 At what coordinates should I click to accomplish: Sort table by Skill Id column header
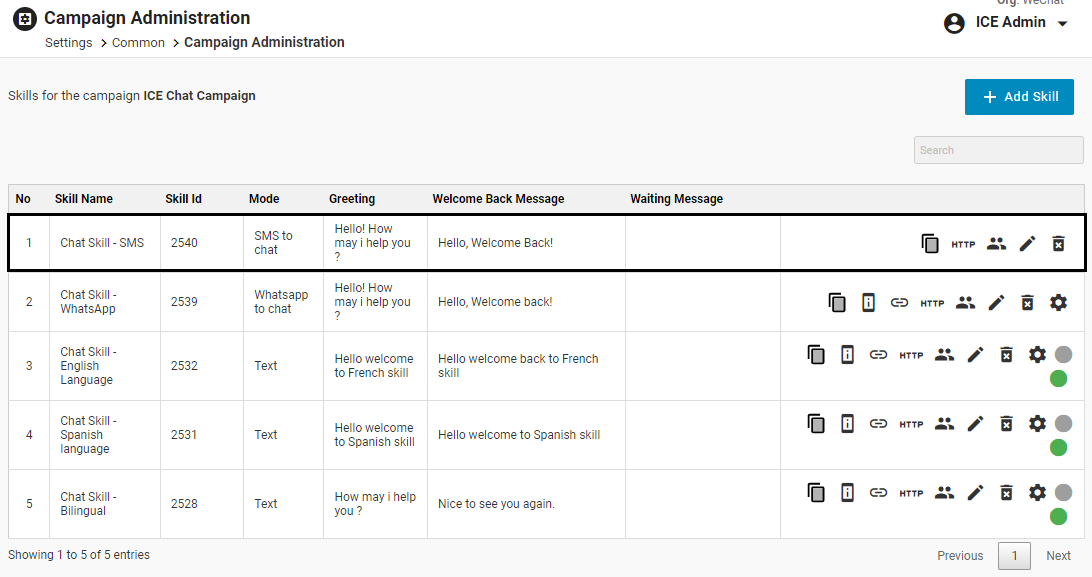(x=183, y=199)
